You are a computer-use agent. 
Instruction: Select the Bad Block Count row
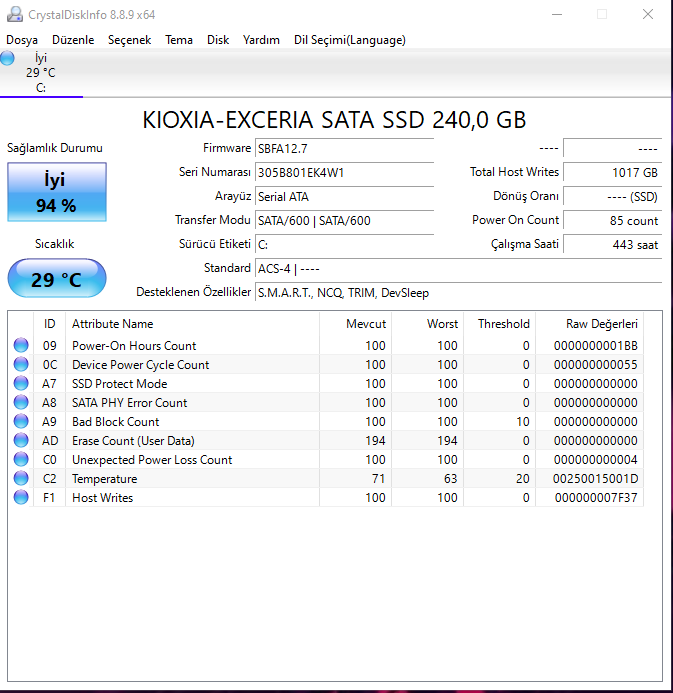[x=326, y=421]
